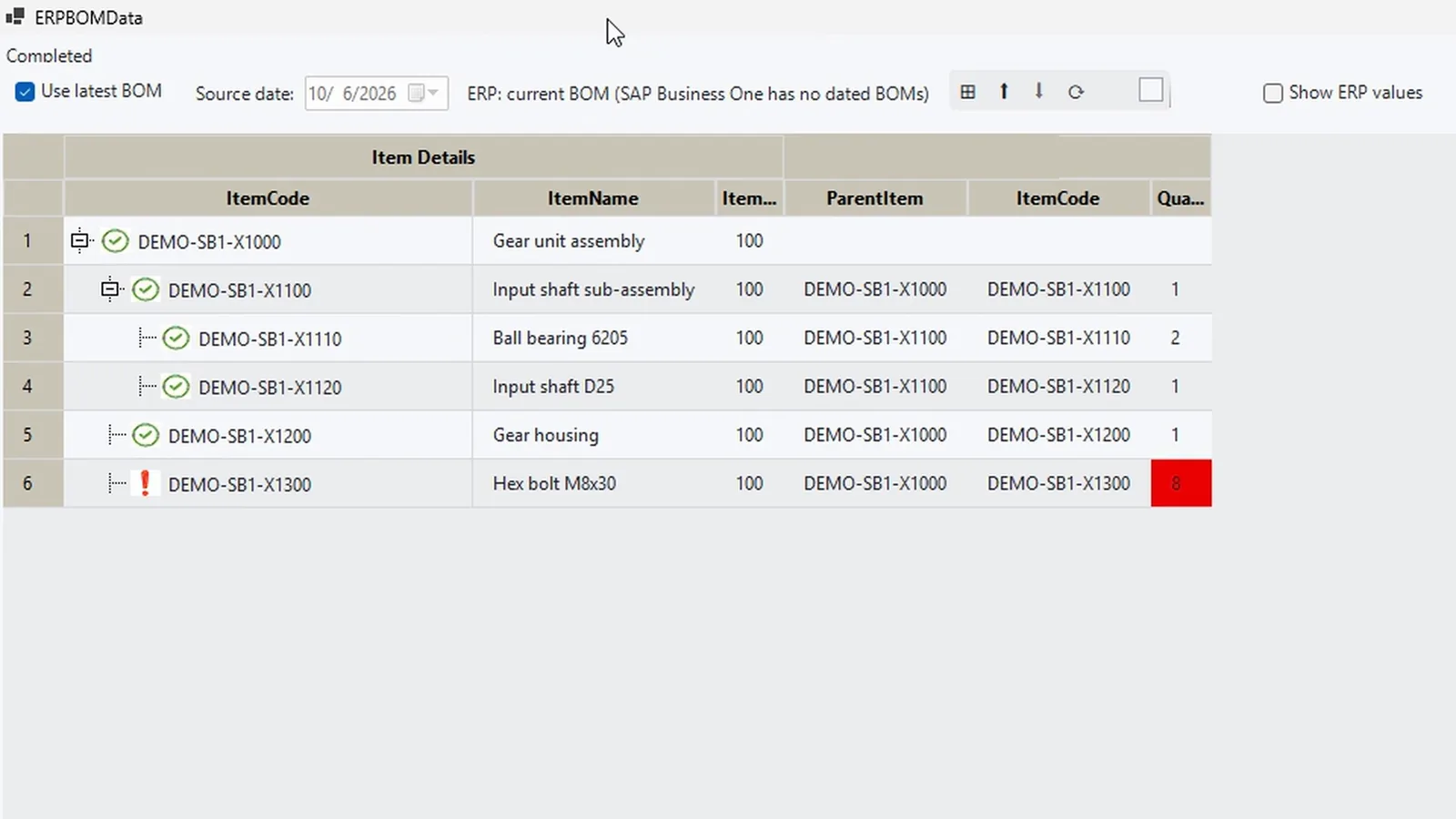Click the Qua... column header

1180,198
